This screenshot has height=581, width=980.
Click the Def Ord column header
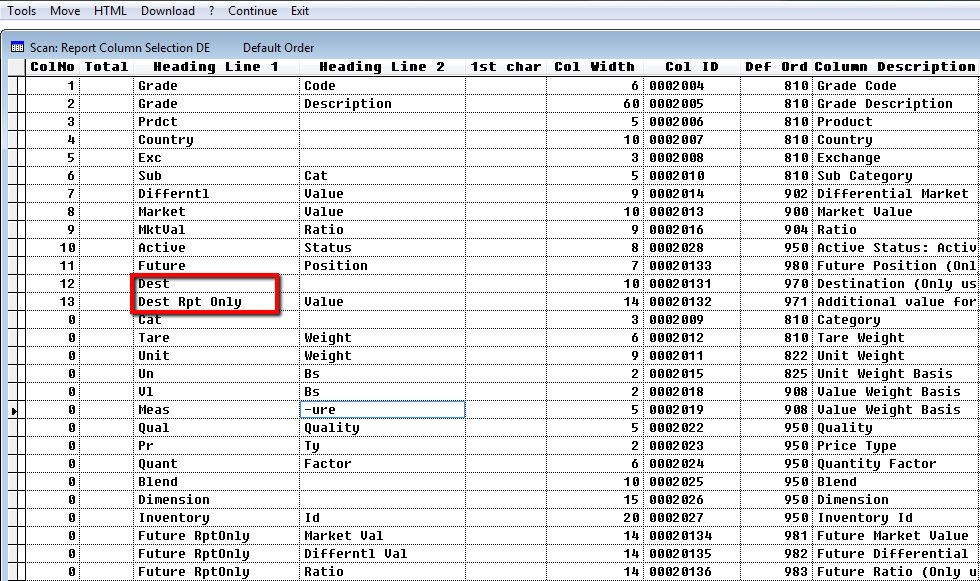[776, 67]
